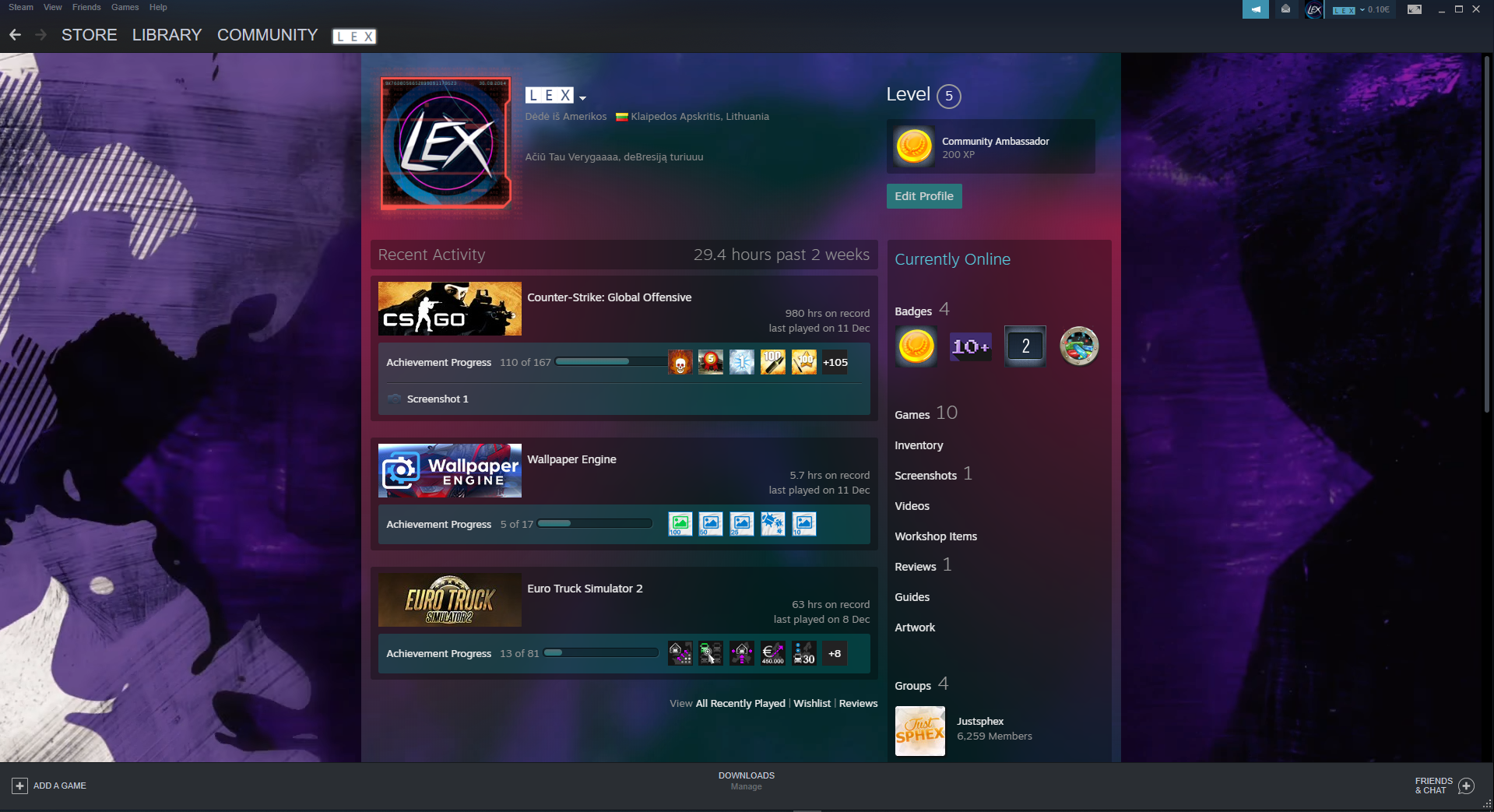Click the Edit Profile button
Screen dimensions: 1494x812
tap(923, 196)
